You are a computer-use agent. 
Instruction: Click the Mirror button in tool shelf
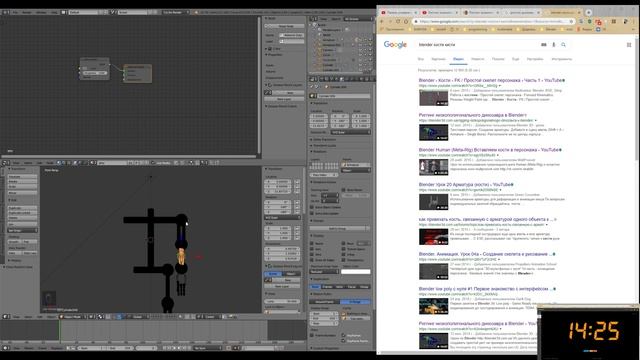pyautogui.click(x=22, y=193)
